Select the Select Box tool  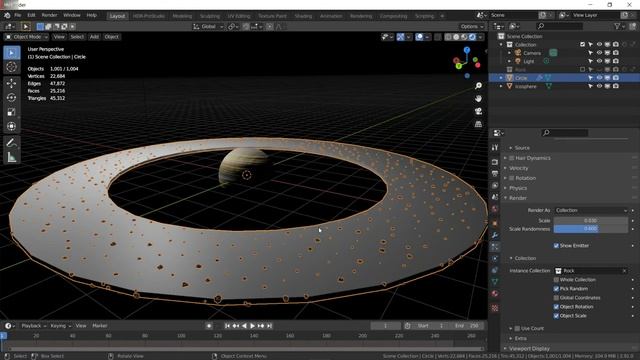coord(11,53)
